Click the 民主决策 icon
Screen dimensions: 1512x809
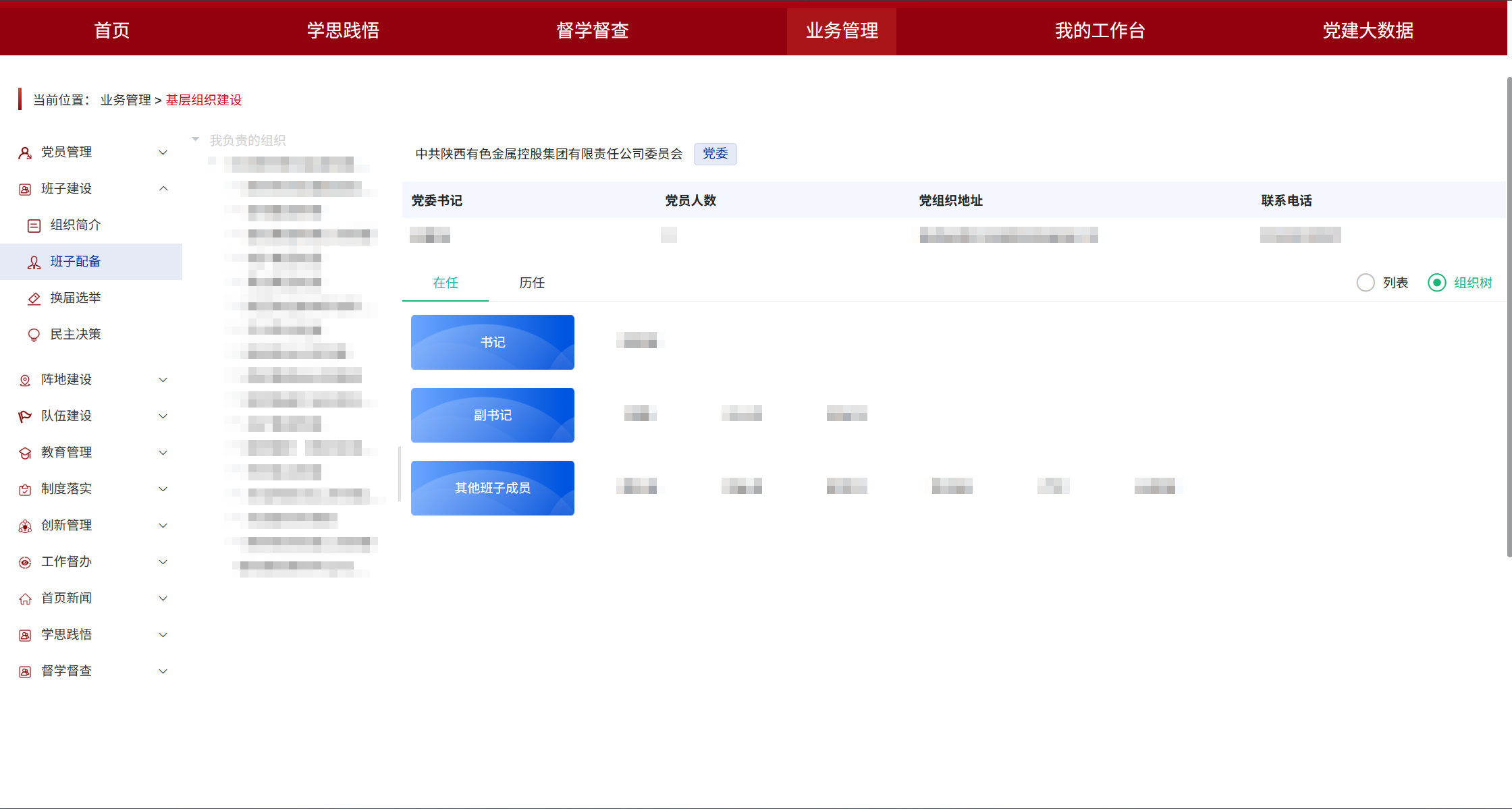point(34,334)
